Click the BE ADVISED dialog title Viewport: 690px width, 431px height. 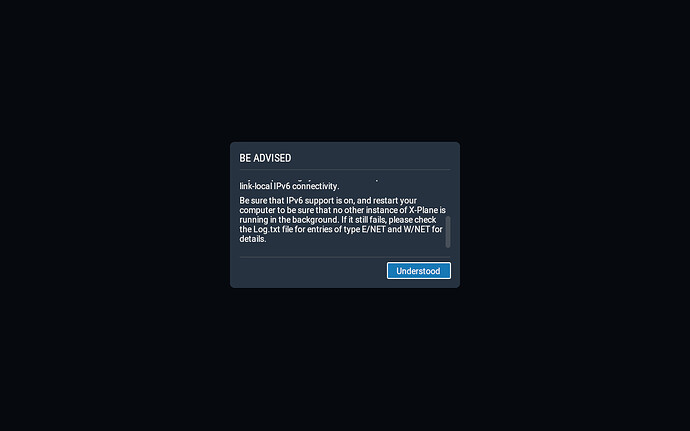[265, 158]
